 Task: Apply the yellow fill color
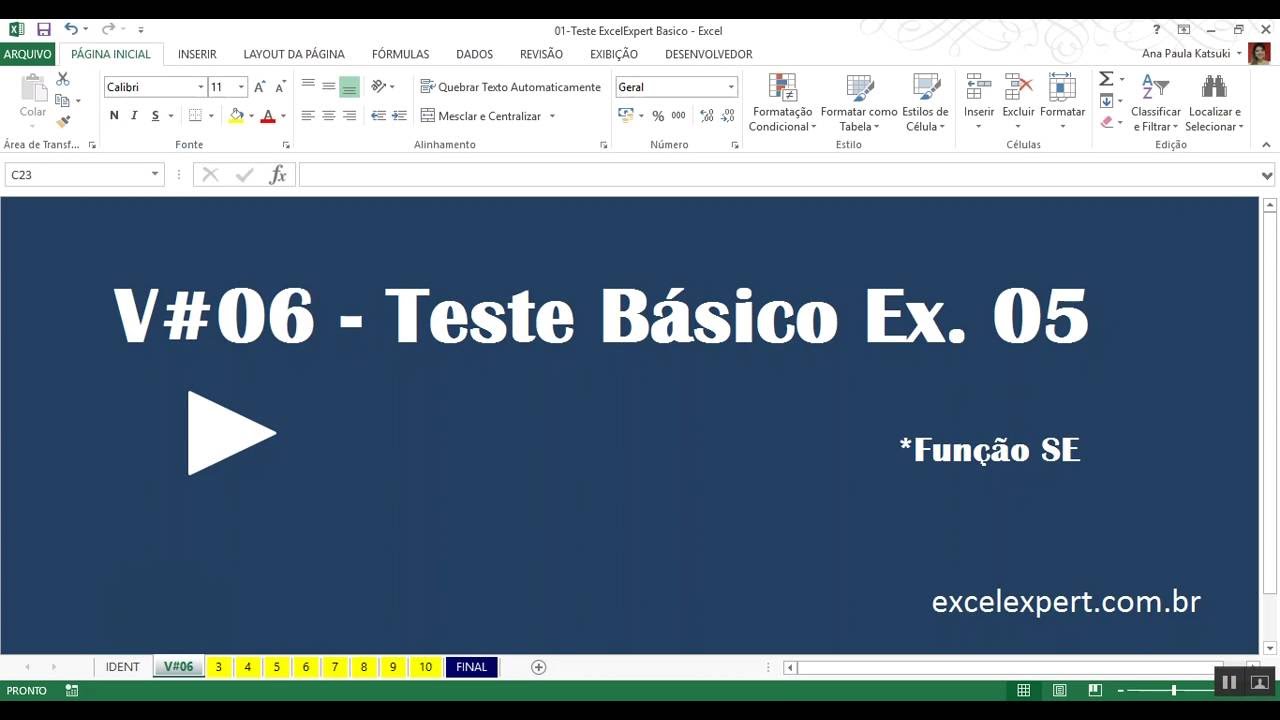coord(236,116)
